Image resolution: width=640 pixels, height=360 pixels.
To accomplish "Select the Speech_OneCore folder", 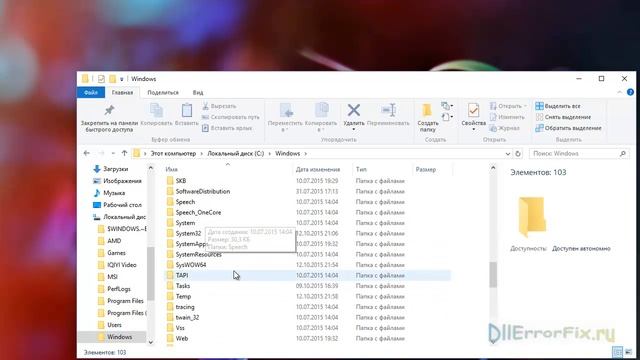I will 193,213.
